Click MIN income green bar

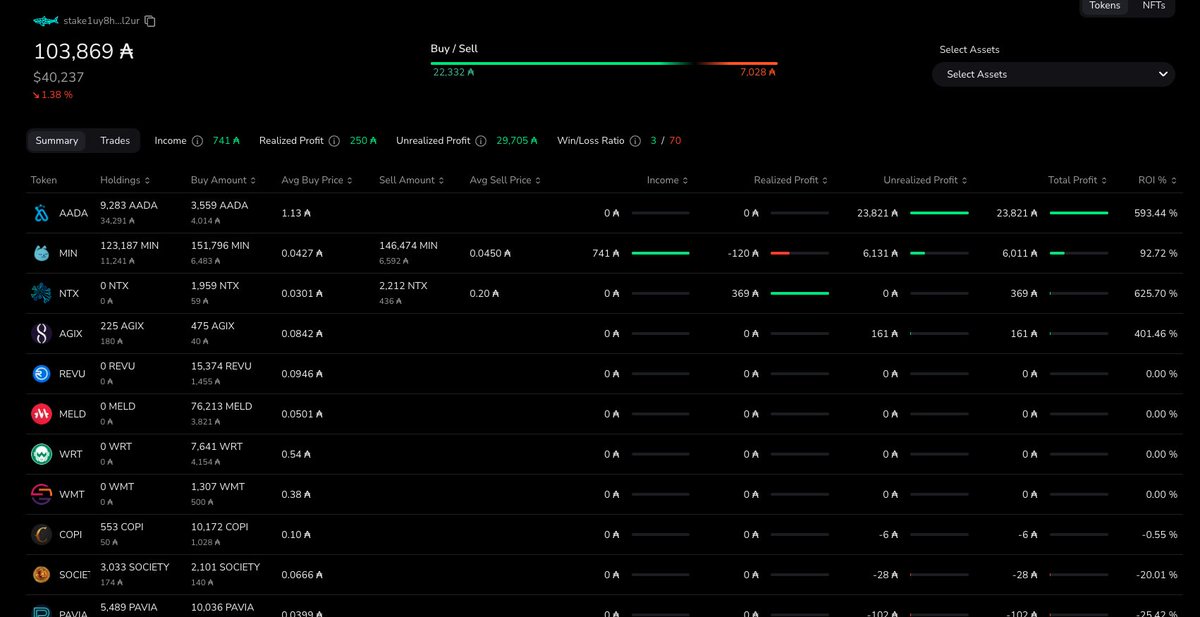659,253
